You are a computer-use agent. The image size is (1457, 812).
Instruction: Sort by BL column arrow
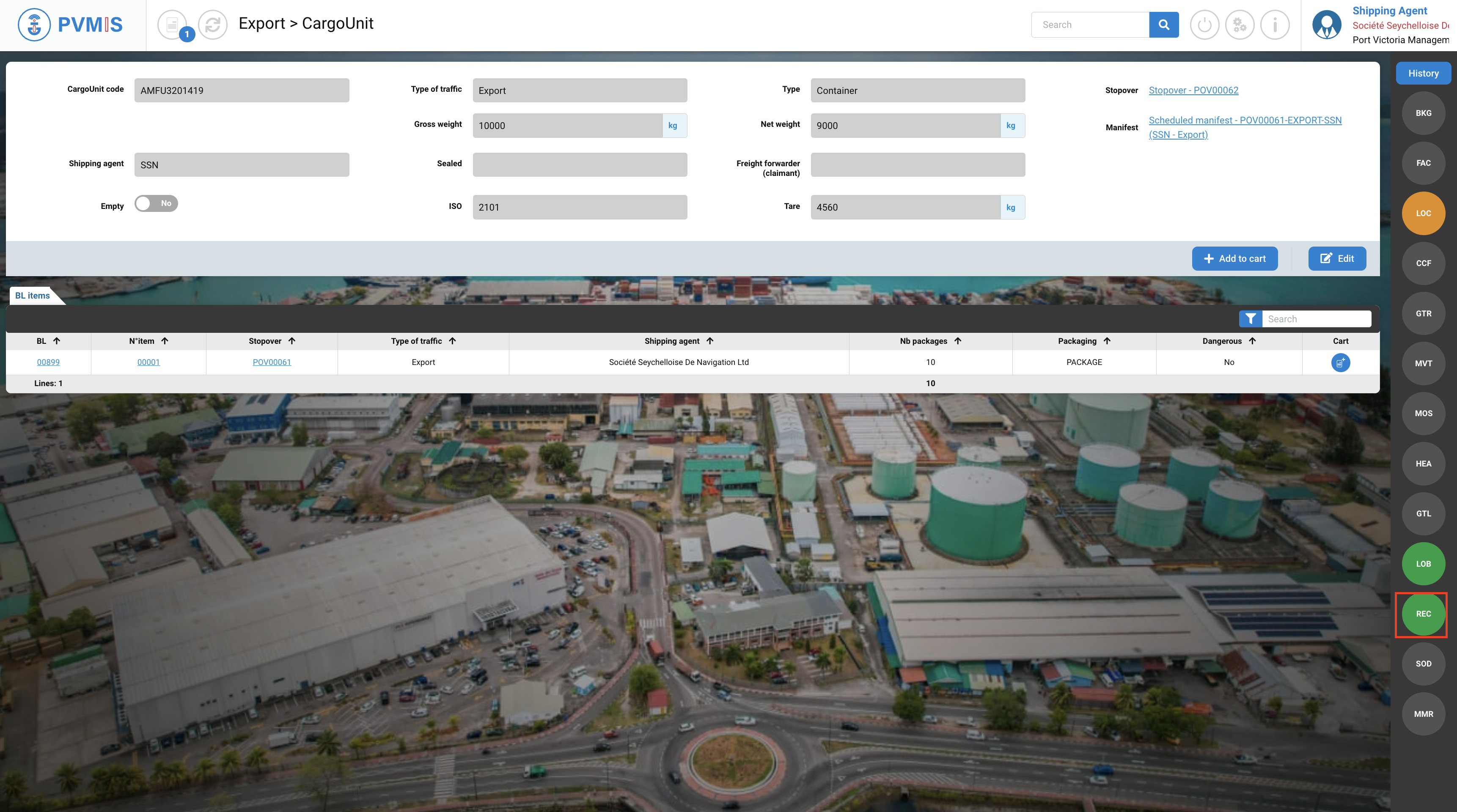pyautogui.click(x=57, y=341)
